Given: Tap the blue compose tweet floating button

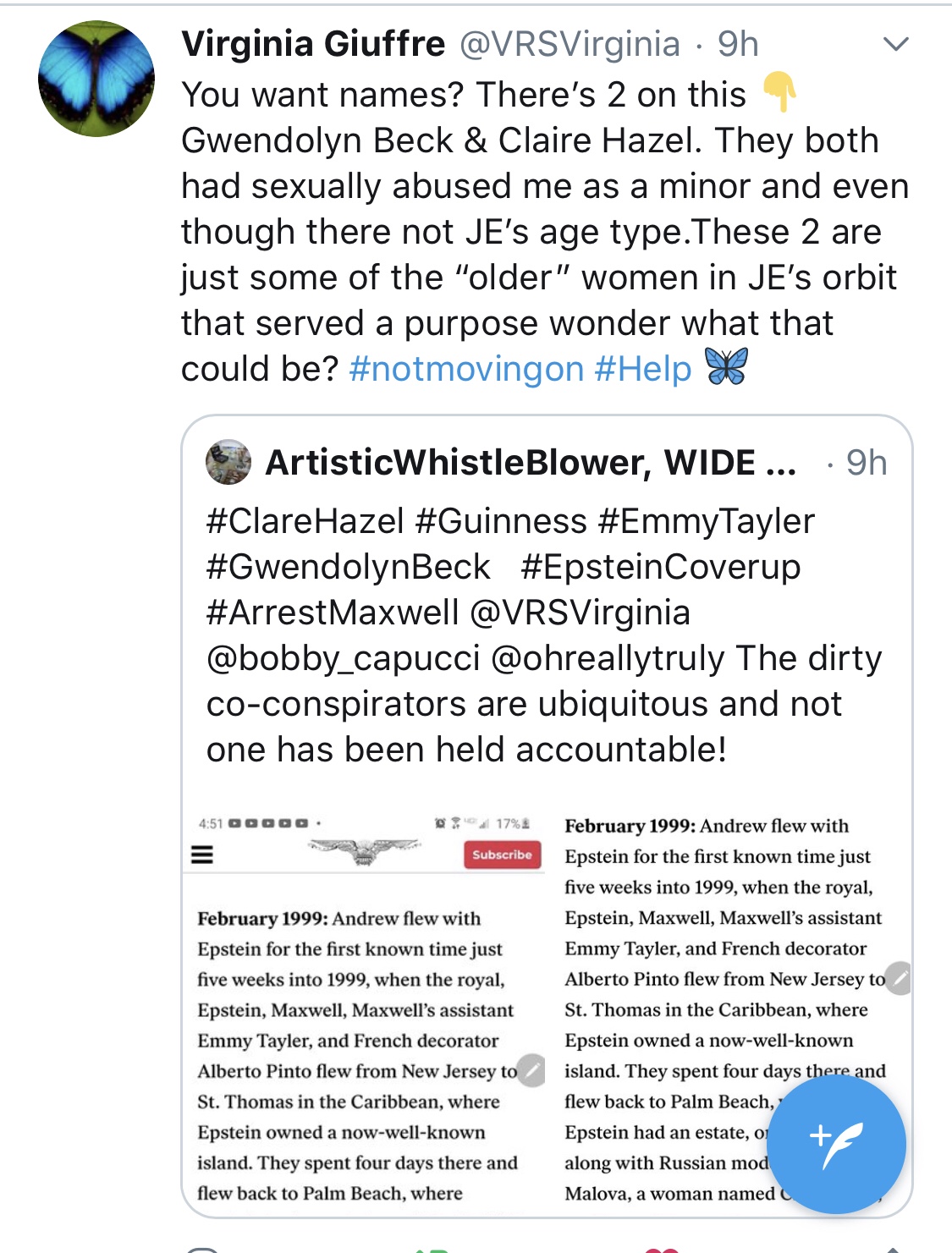Looking at the screenshot, I should 836,1144.
